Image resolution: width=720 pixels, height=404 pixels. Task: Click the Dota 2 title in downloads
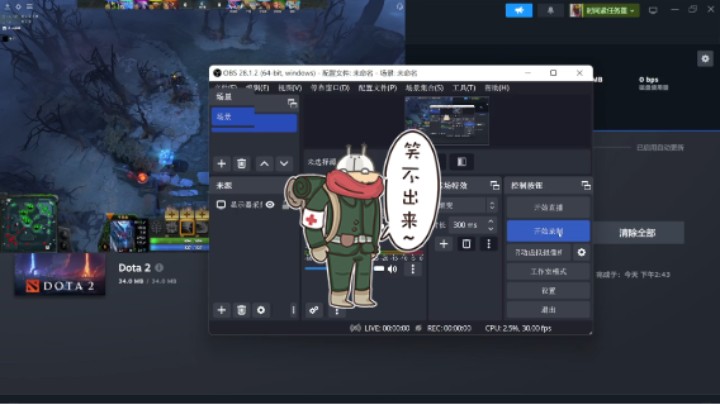(x=134, y=268)
